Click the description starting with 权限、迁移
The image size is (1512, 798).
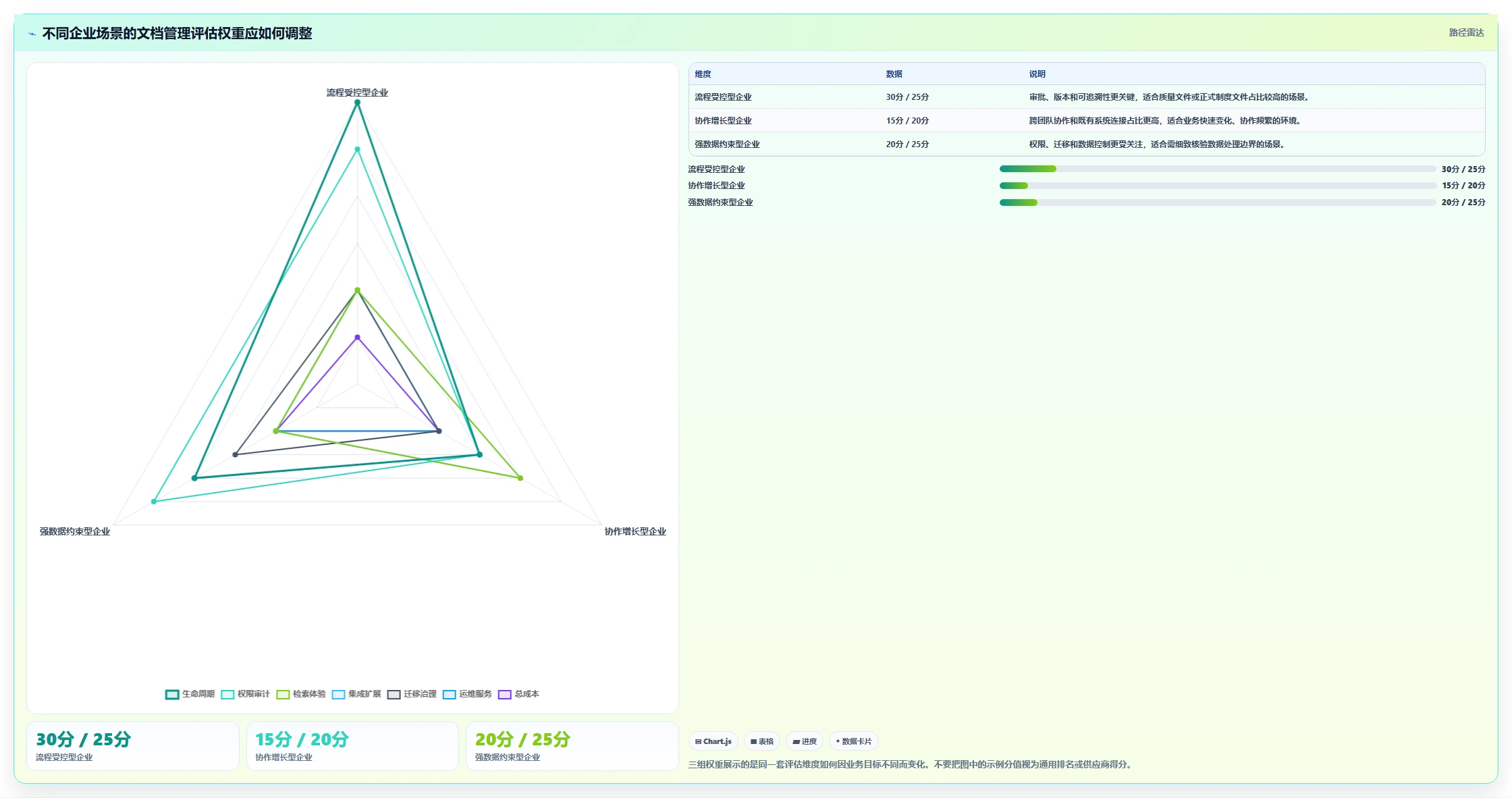point(1158,144)
